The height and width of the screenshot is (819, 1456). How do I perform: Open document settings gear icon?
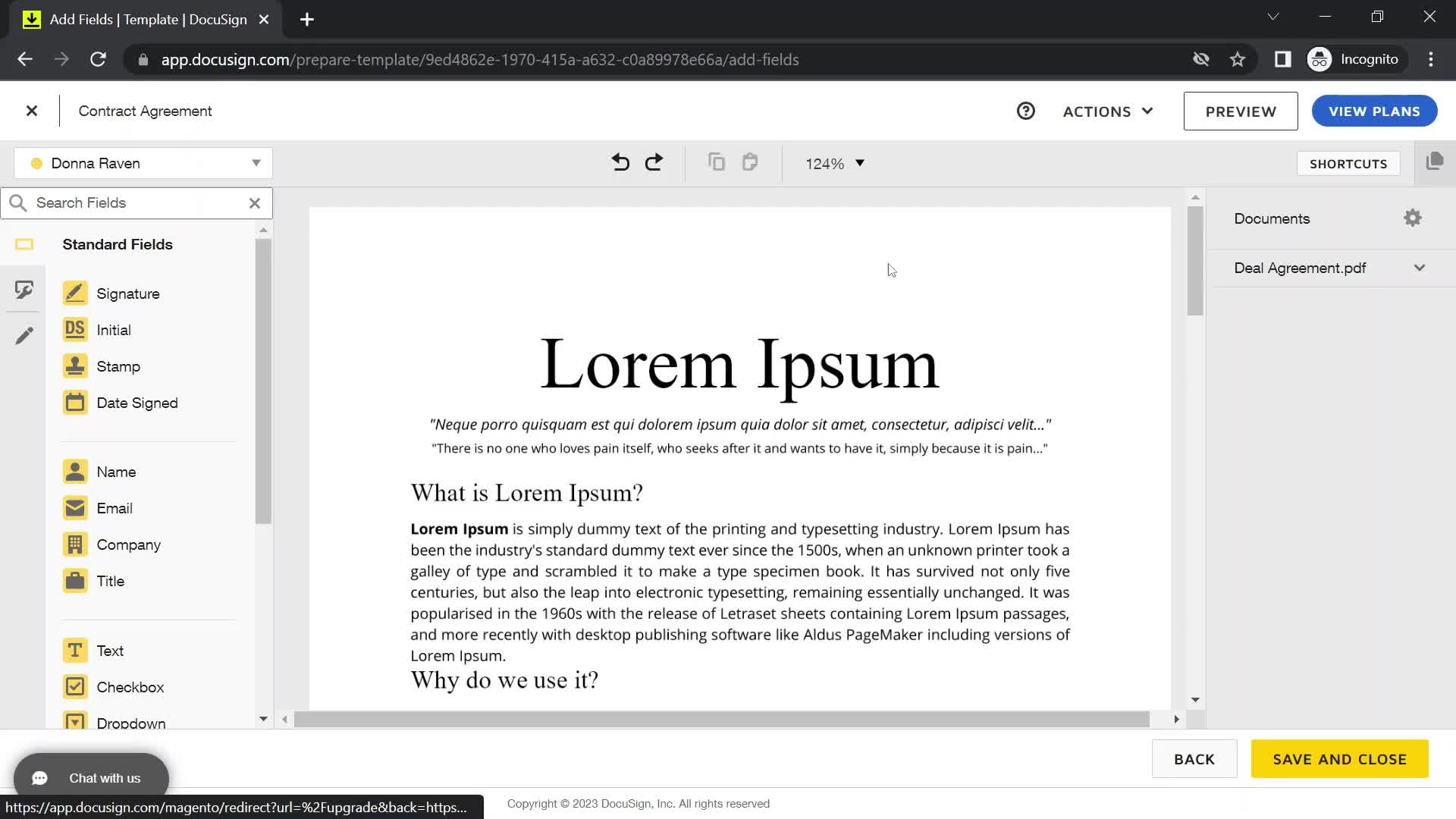[x=1413, y=218]
